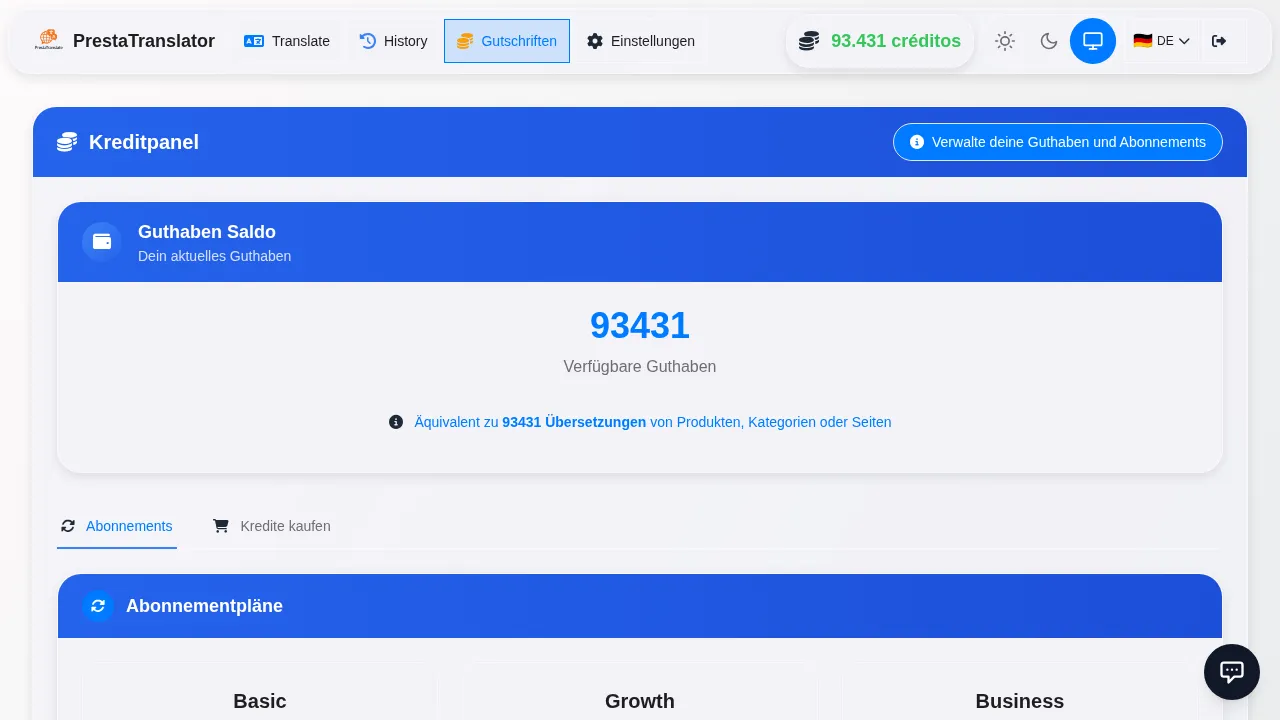Image resolution: width=1280 pixels, height=720 pixels.
Task: Open History via the clock icon
Action: [x=368, y=41]
